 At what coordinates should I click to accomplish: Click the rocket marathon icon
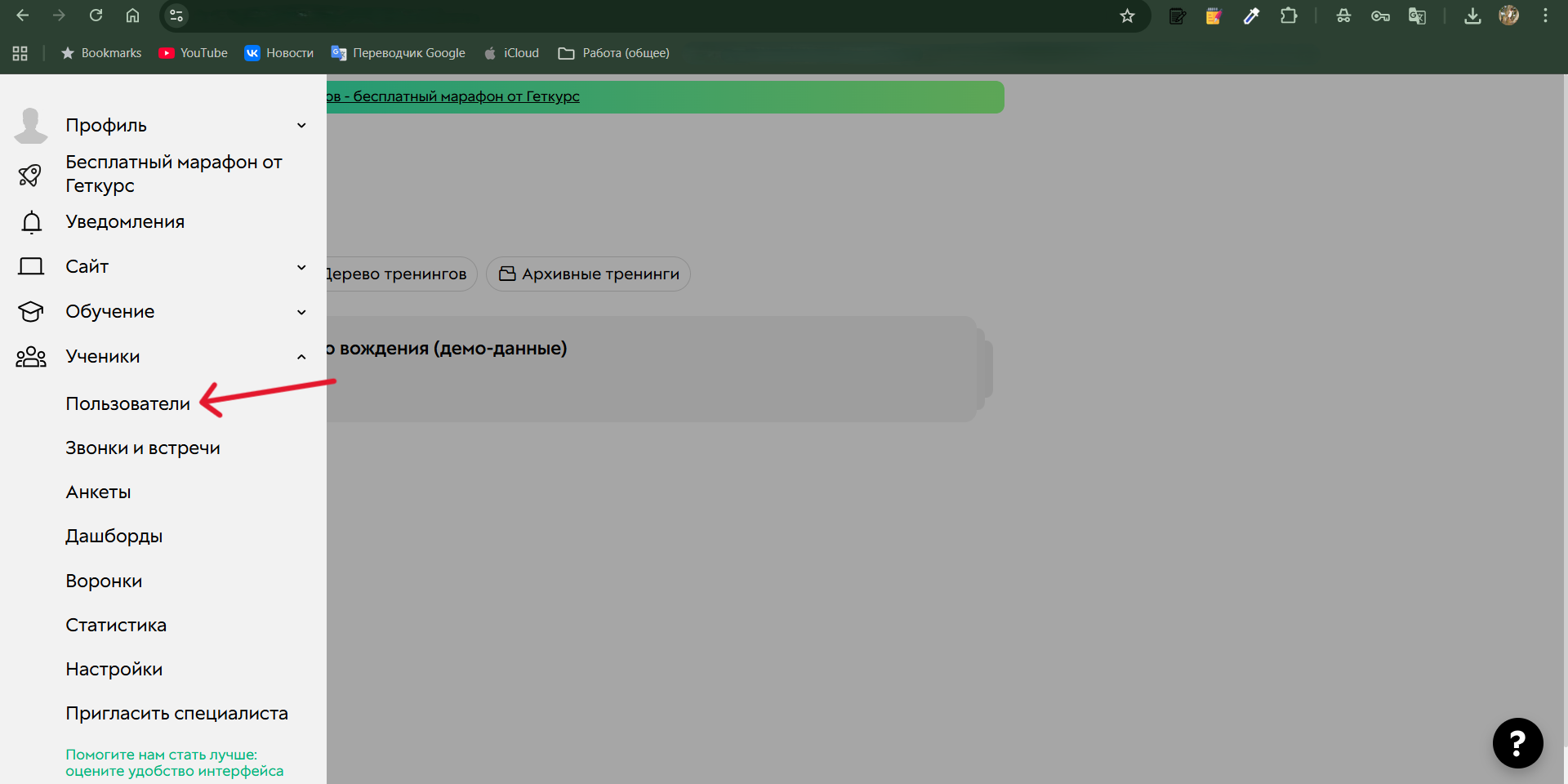tap(30, 175)
